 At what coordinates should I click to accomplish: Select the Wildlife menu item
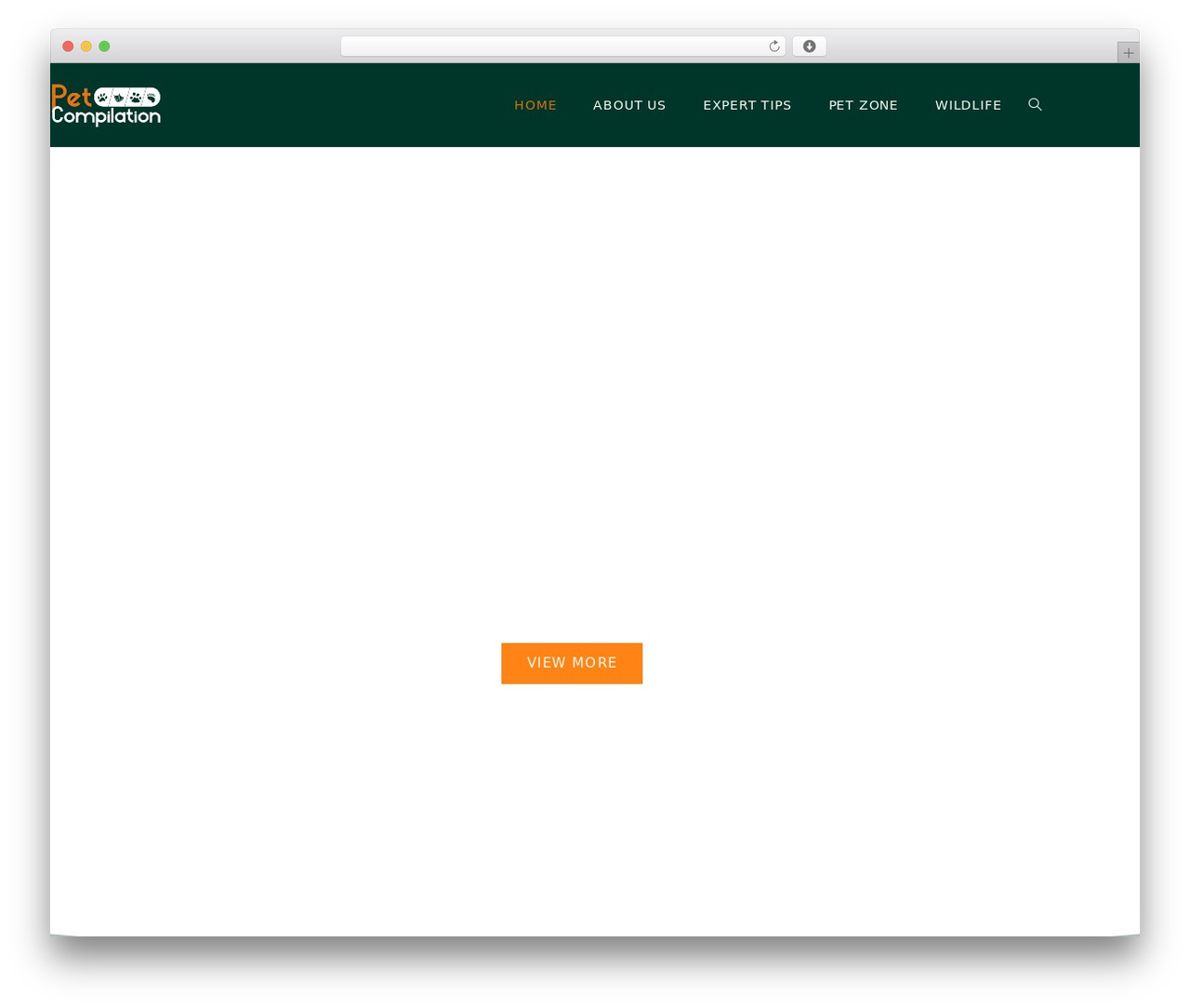(969, 105)
